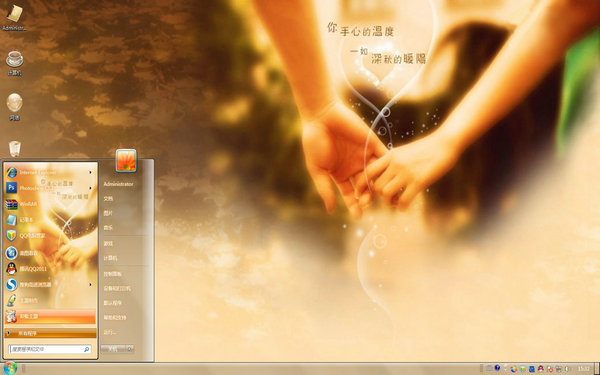
Task: Expand All Programs (所有程序)
Action: pos(50,333)
